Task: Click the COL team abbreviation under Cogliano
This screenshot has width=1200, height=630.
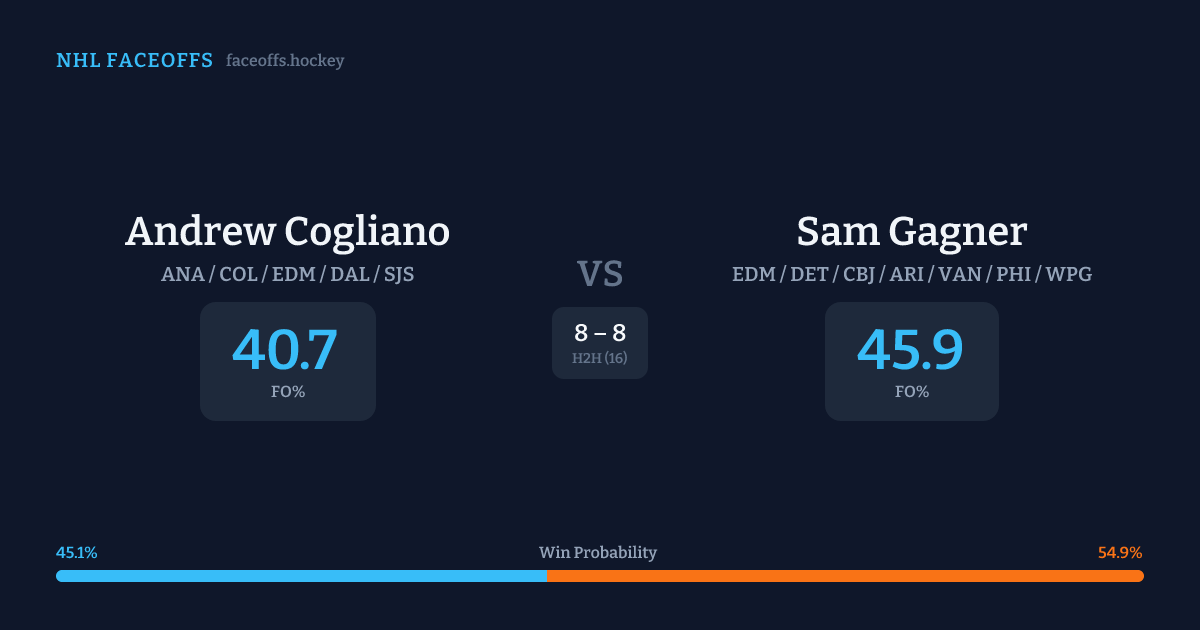Action: coord(238,274)
